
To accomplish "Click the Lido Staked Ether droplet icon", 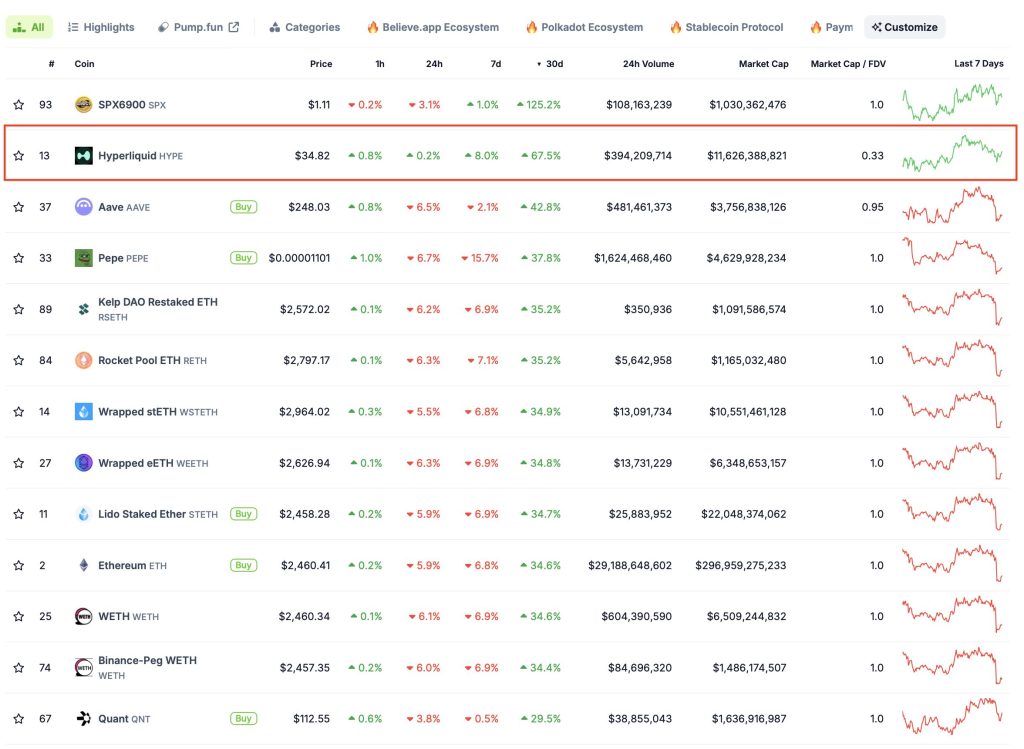I will [x=84, y=514].
